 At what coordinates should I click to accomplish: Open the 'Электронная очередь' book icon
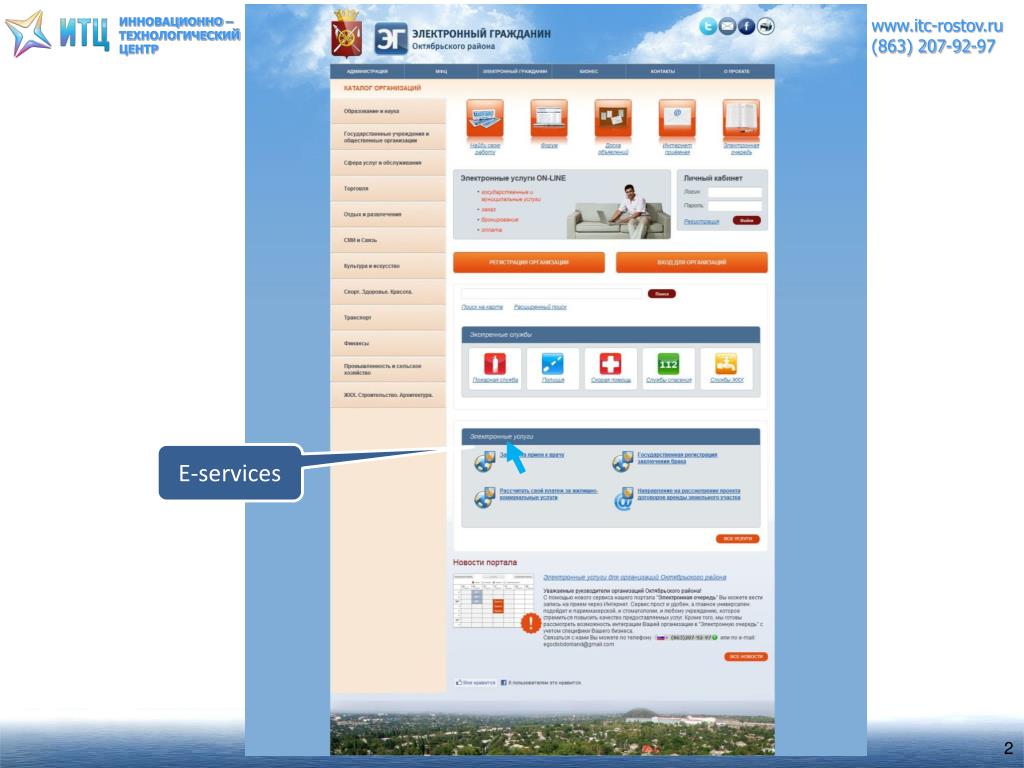pyautogui.click(x=741, y=119)
